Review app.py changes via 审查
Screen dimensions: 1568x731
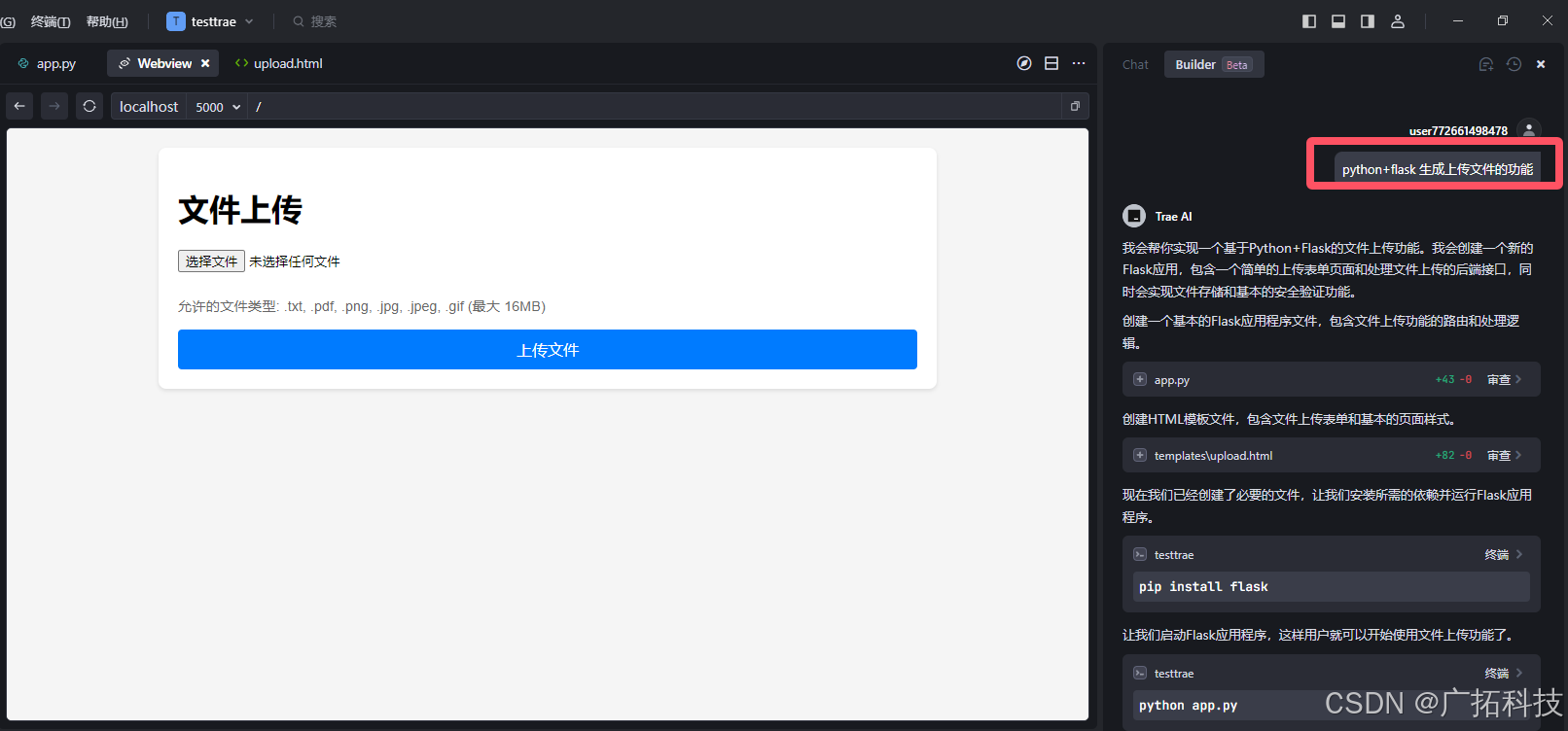click(x=1504, y=379)
